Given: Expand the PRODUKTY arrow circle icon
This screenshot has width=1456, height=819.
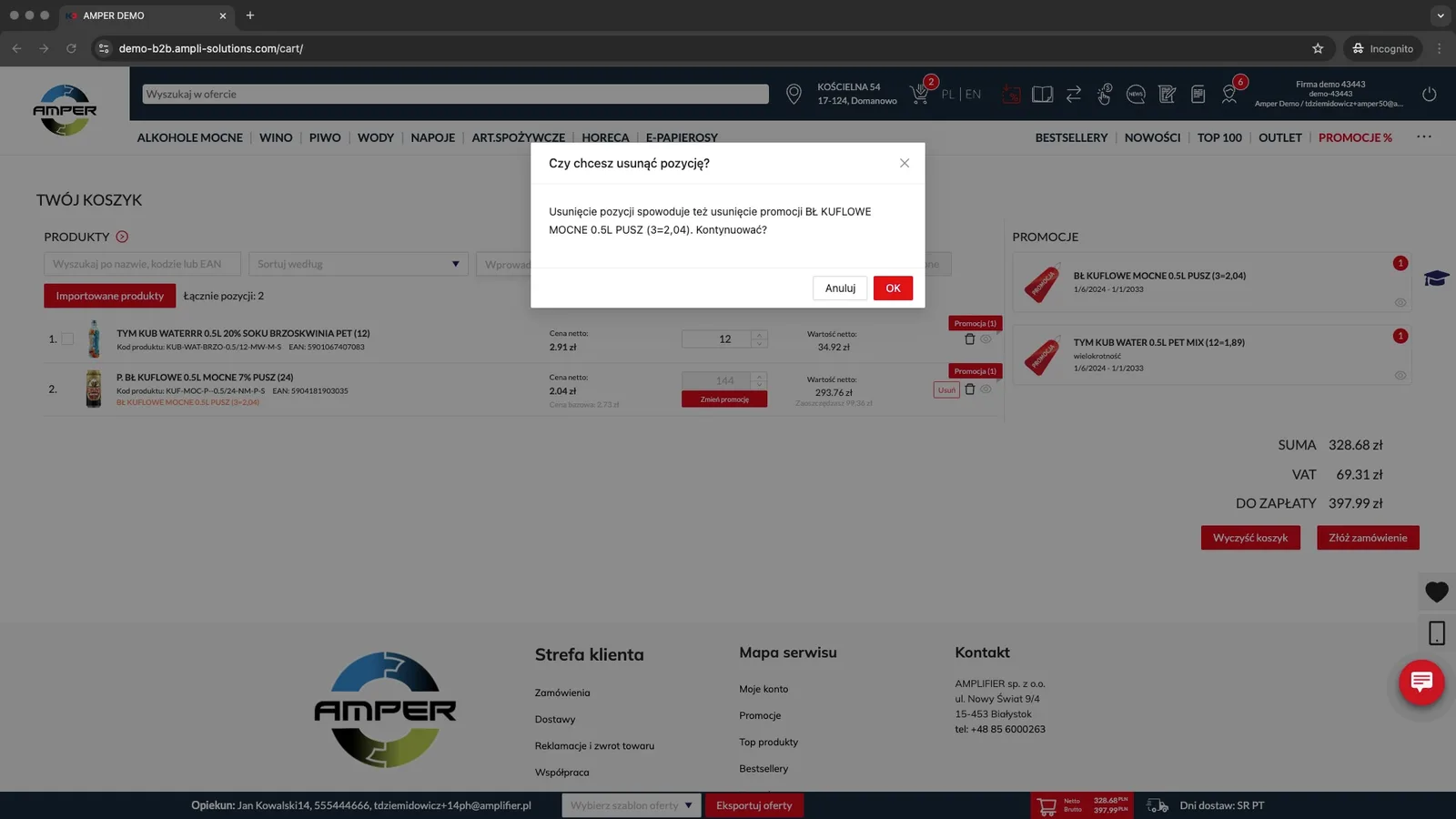Looking at the screenshot, I should click(122, 237).
